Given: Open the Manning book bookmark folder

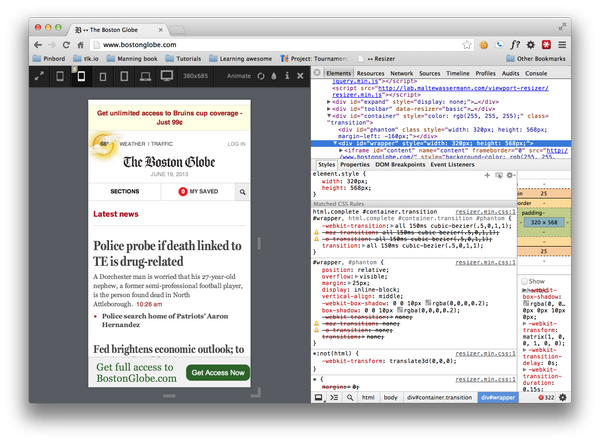Looking at the screenshot, I should coord(132,59).
